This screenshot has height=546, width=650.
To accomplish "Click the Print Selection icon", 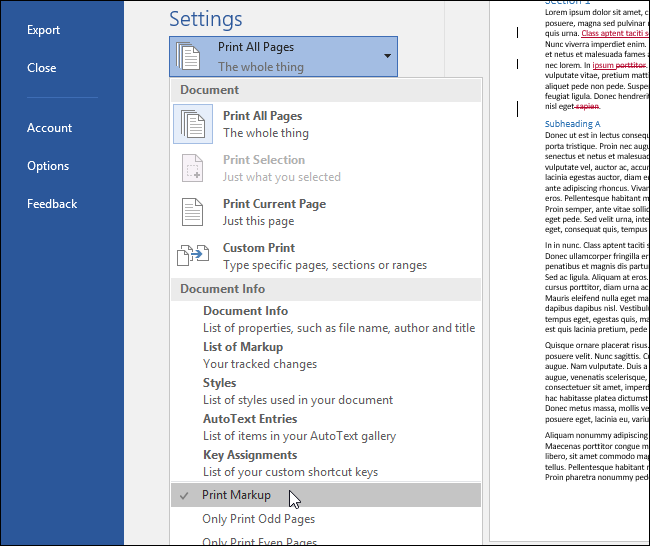I will pyautogui.click(x=193, y=168).
